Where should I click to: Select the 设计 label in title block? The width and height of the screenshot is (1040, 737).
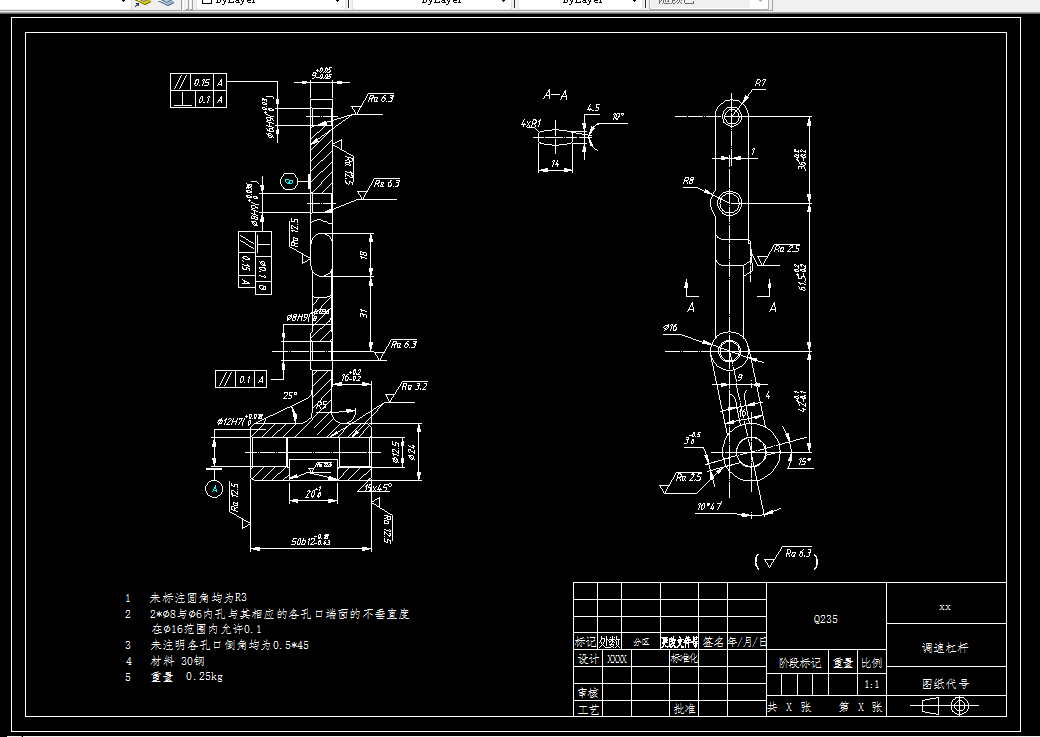[588, 659]
